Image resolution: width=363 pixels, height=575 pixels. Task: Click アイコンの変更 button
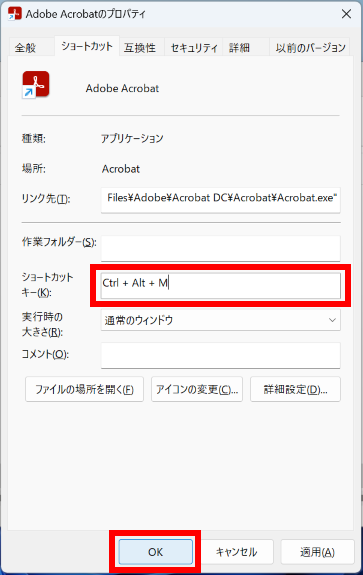[197, 389]
